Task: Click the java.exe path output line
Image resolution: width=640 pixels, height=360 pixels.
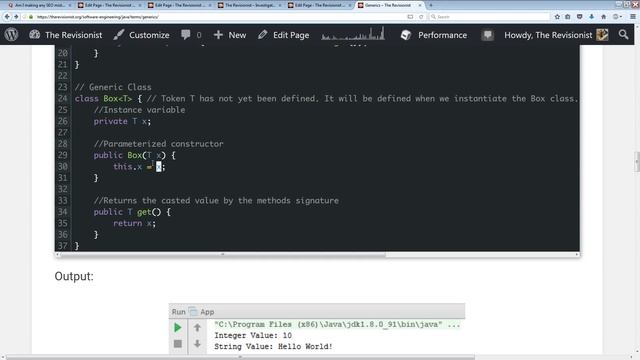Action: point(337,324)
